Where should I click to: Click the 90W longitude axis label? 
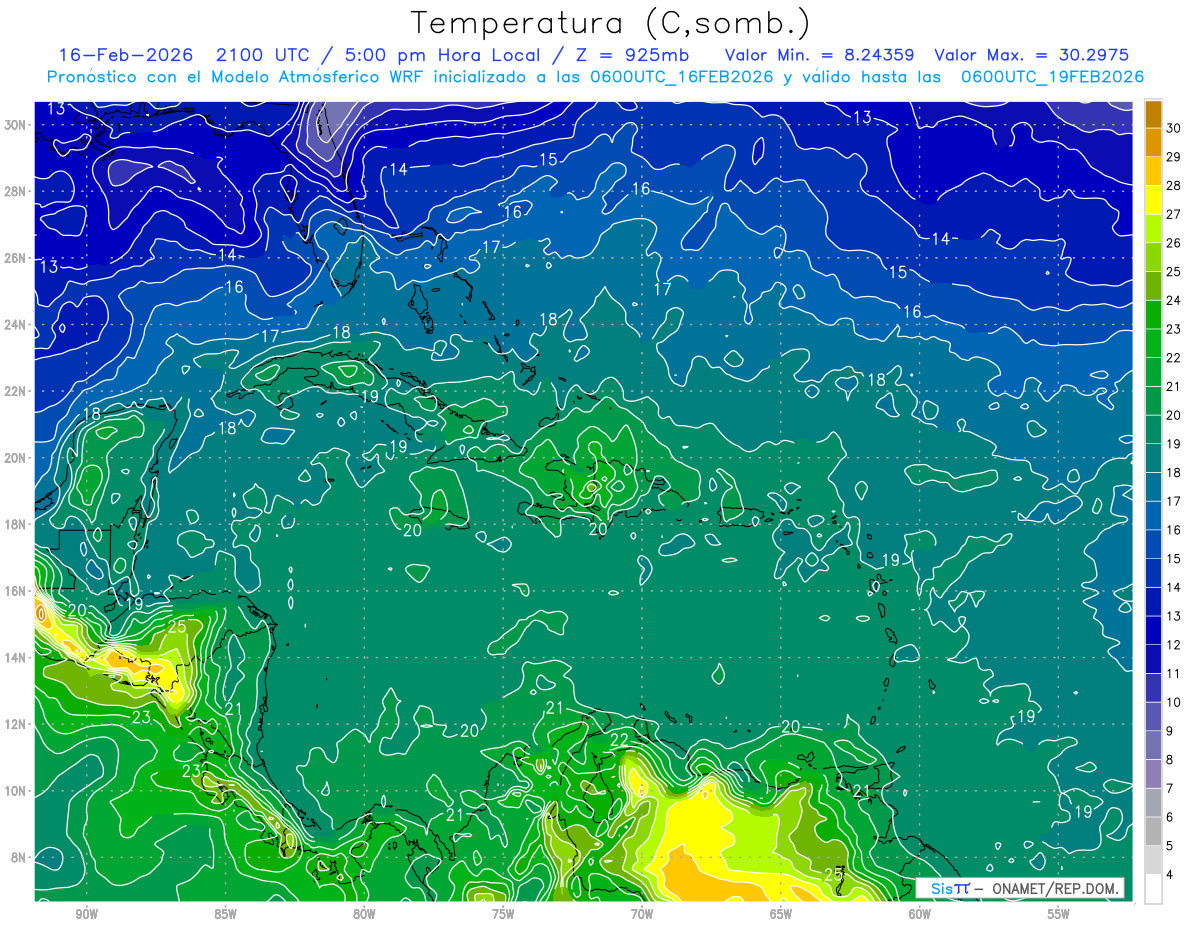(x=86, y=913)
